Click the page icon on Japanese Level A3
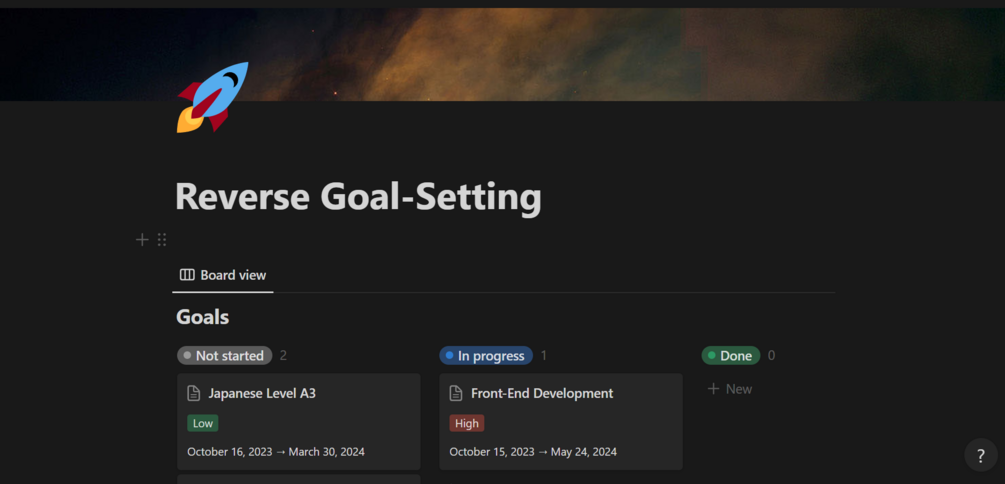The image size is (1005, 484). tap(194, 394)
